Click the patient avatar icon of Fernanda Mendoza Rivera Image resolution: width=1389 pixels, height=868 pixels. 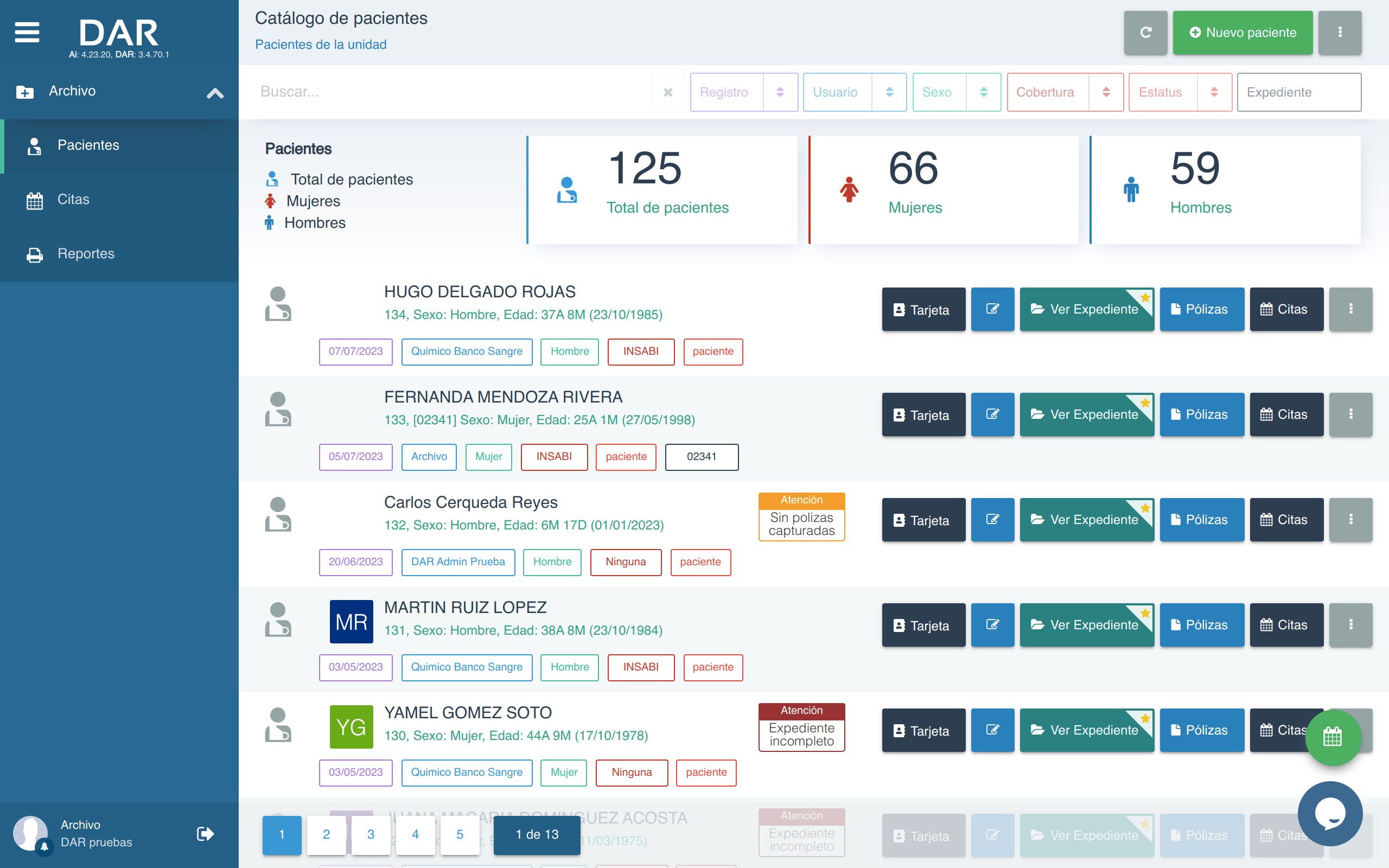(278, 409)
